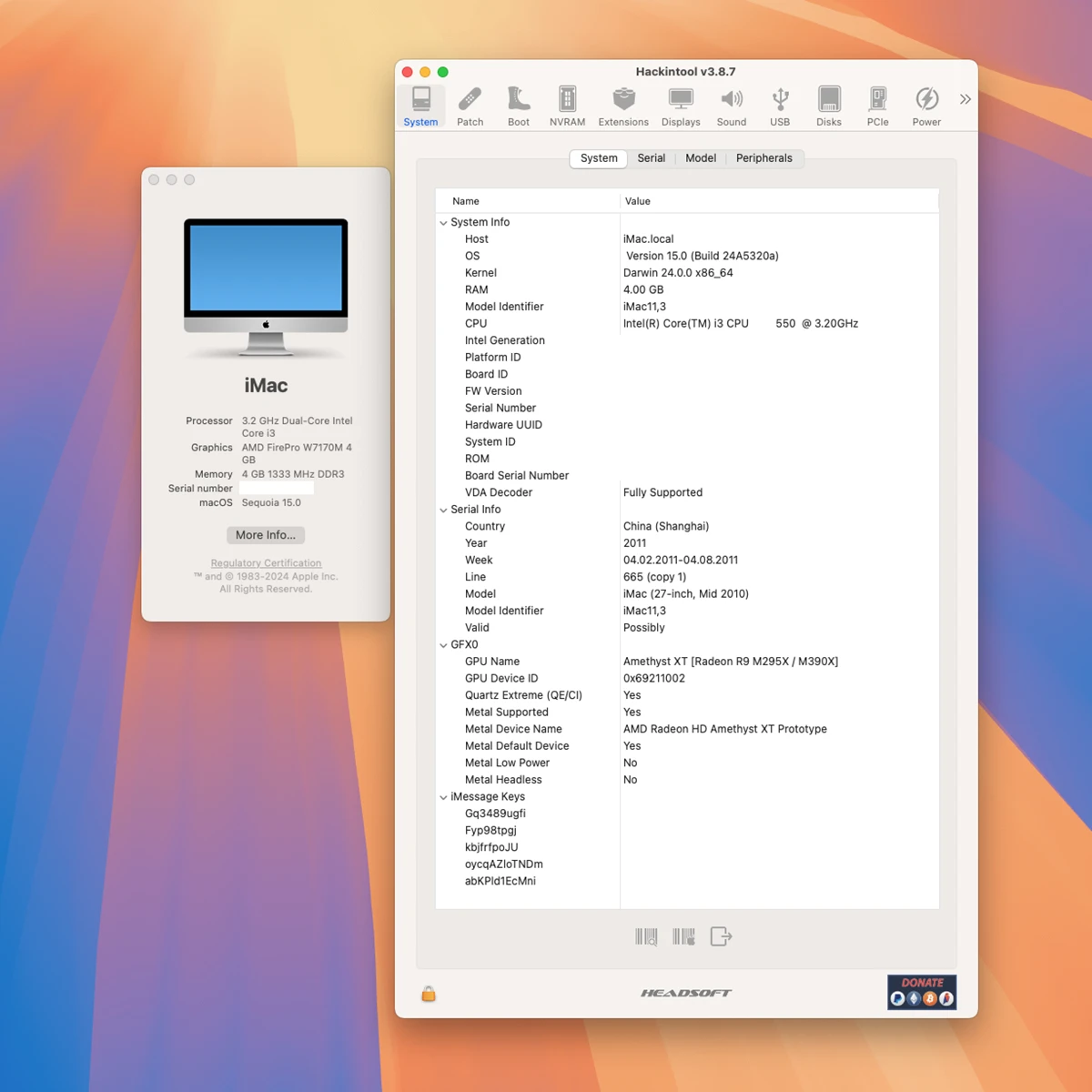Image resolution: width=1092 pixels, height=1092 pixels.
Task: Select the Host row
Action: pyautogui.click(x=687, y=239)
